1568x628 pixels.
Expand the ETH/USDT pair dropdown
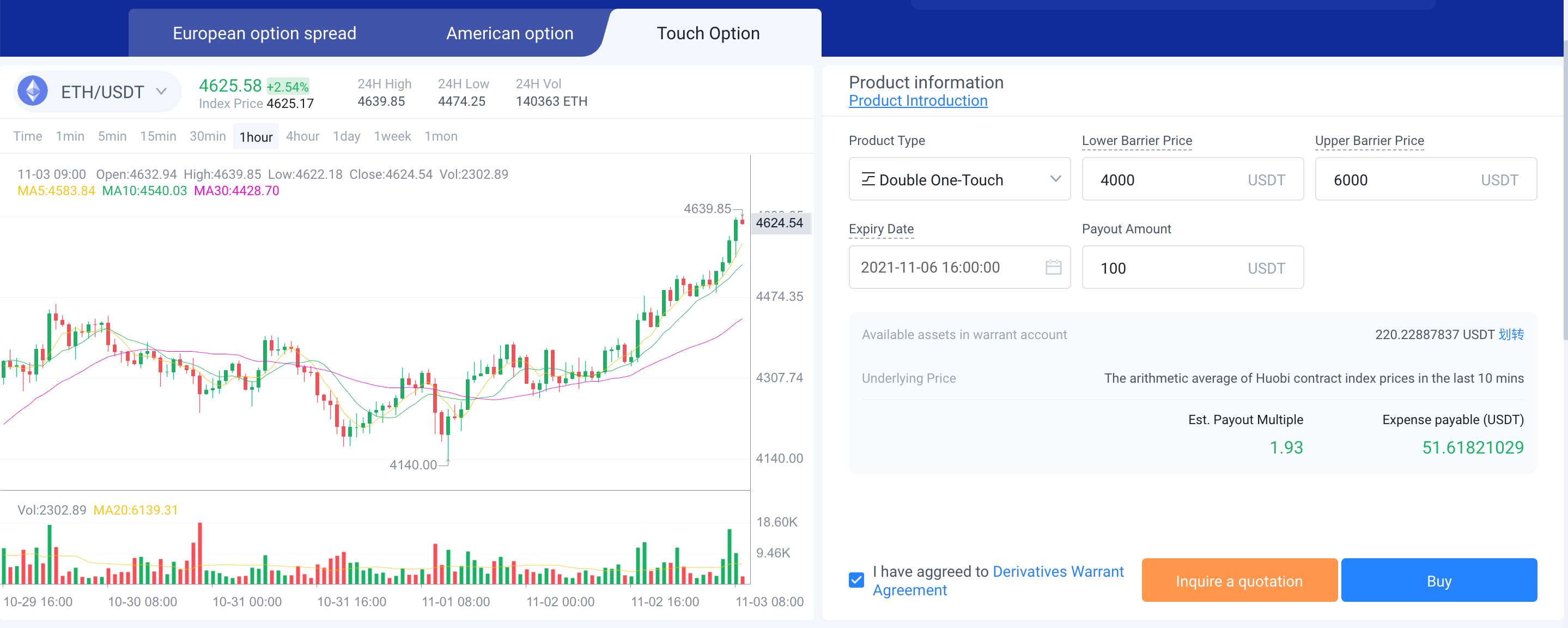(161, 92)
